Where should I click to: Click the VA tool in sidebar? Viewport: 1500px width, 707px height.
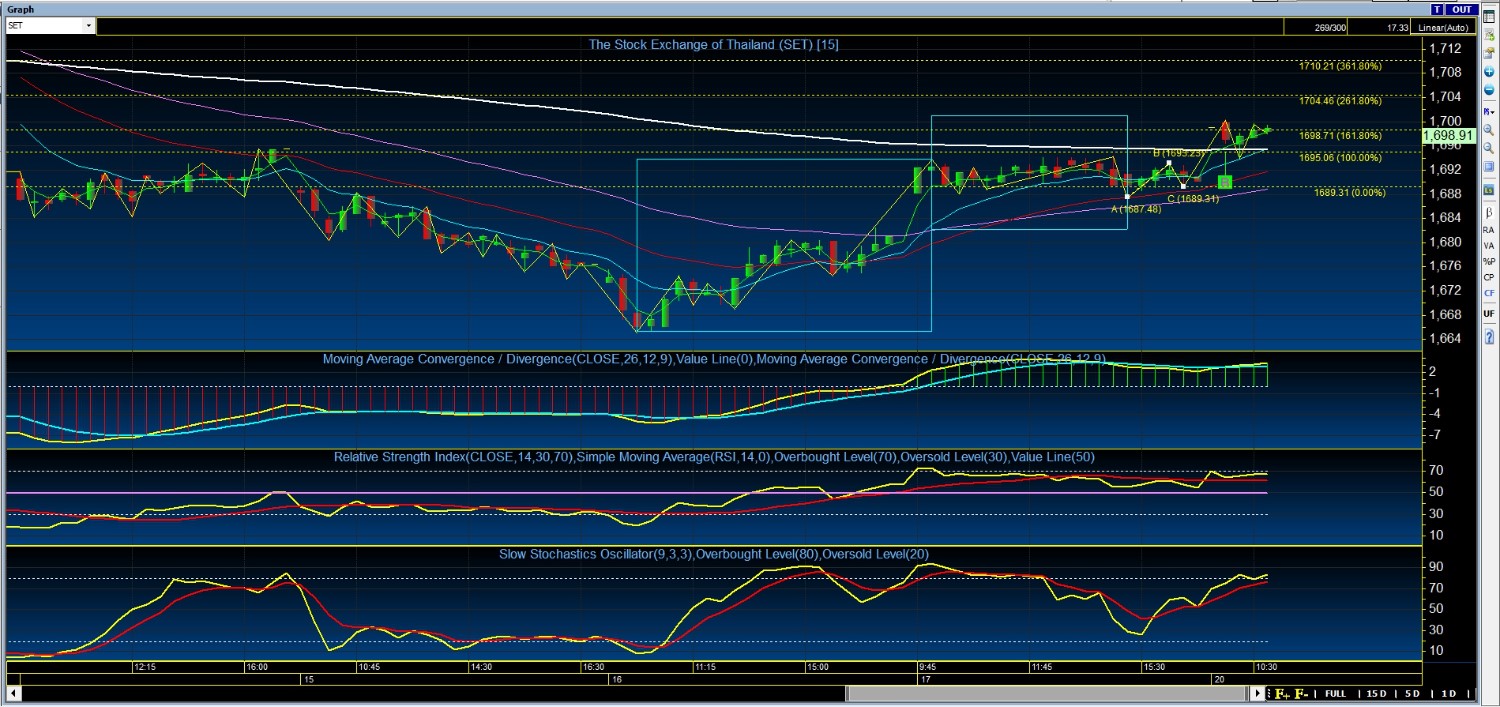coord(1489,245)
